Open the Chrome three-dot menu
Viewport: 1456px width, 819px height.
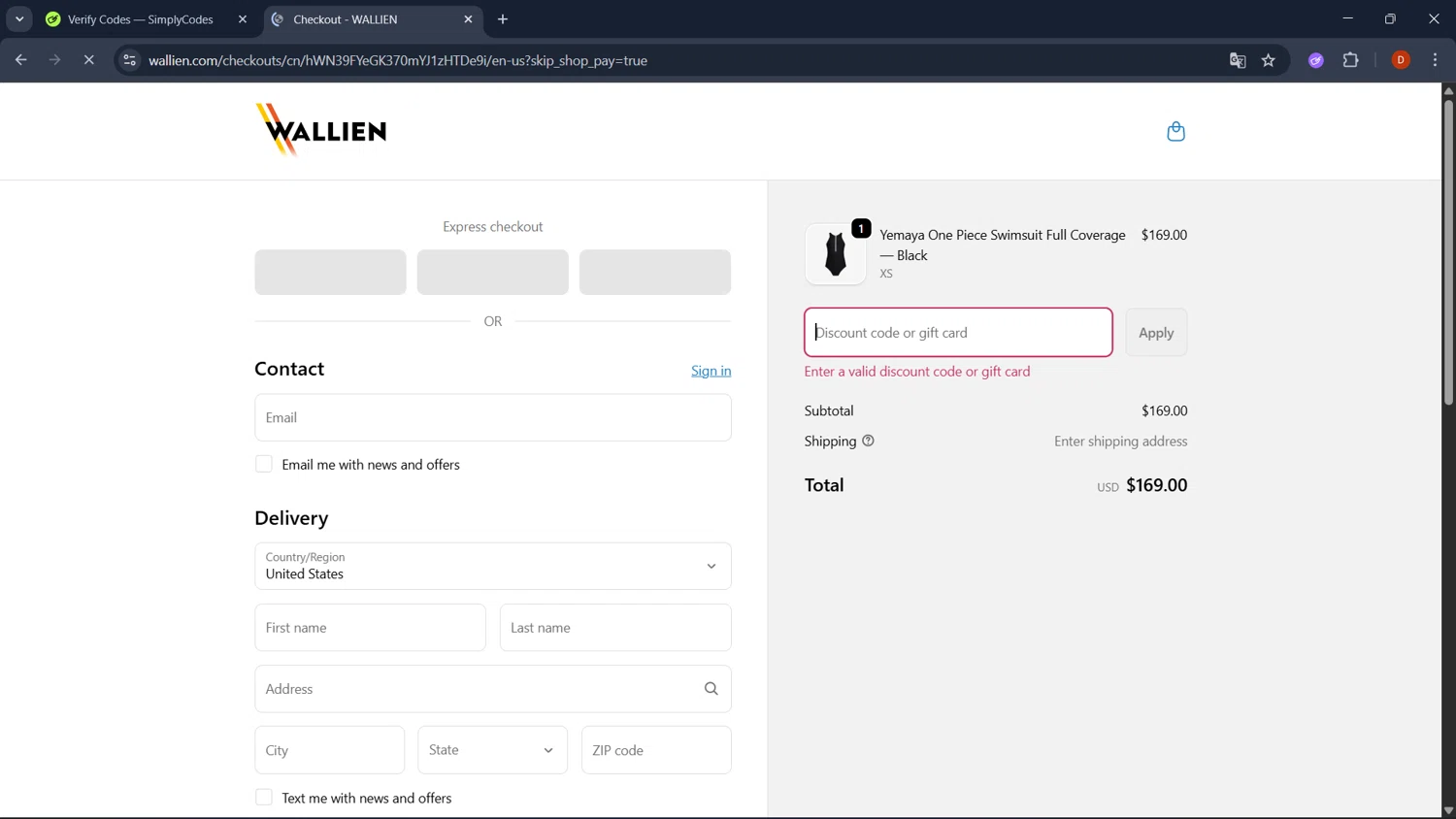[1435, 60]
